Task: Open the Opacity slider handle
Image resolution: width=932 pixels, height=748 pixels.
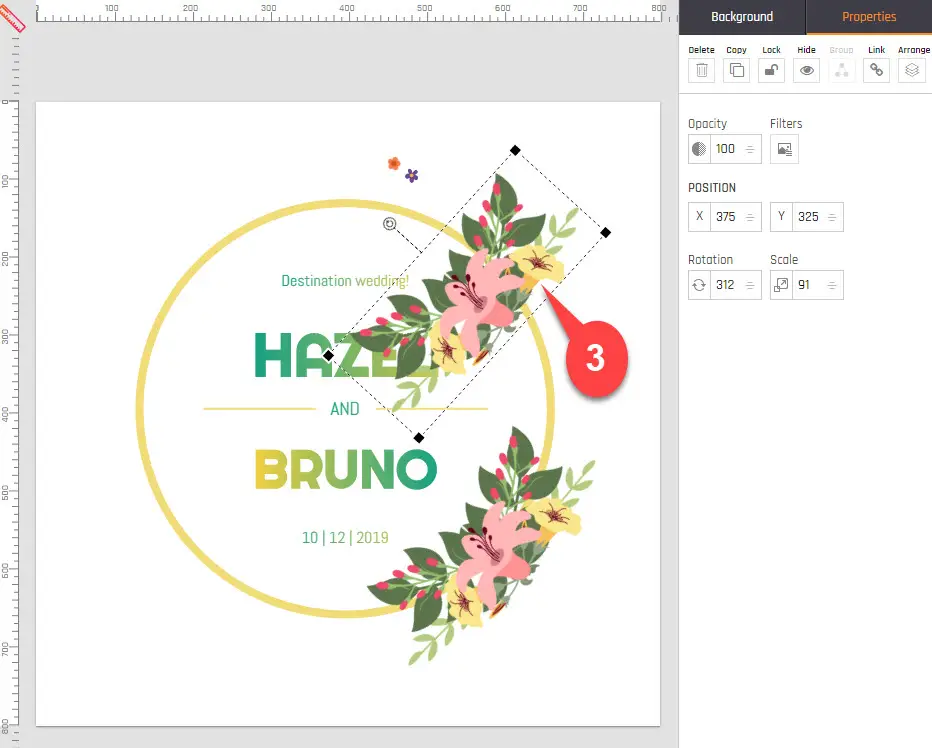Action: coord(750,149)
